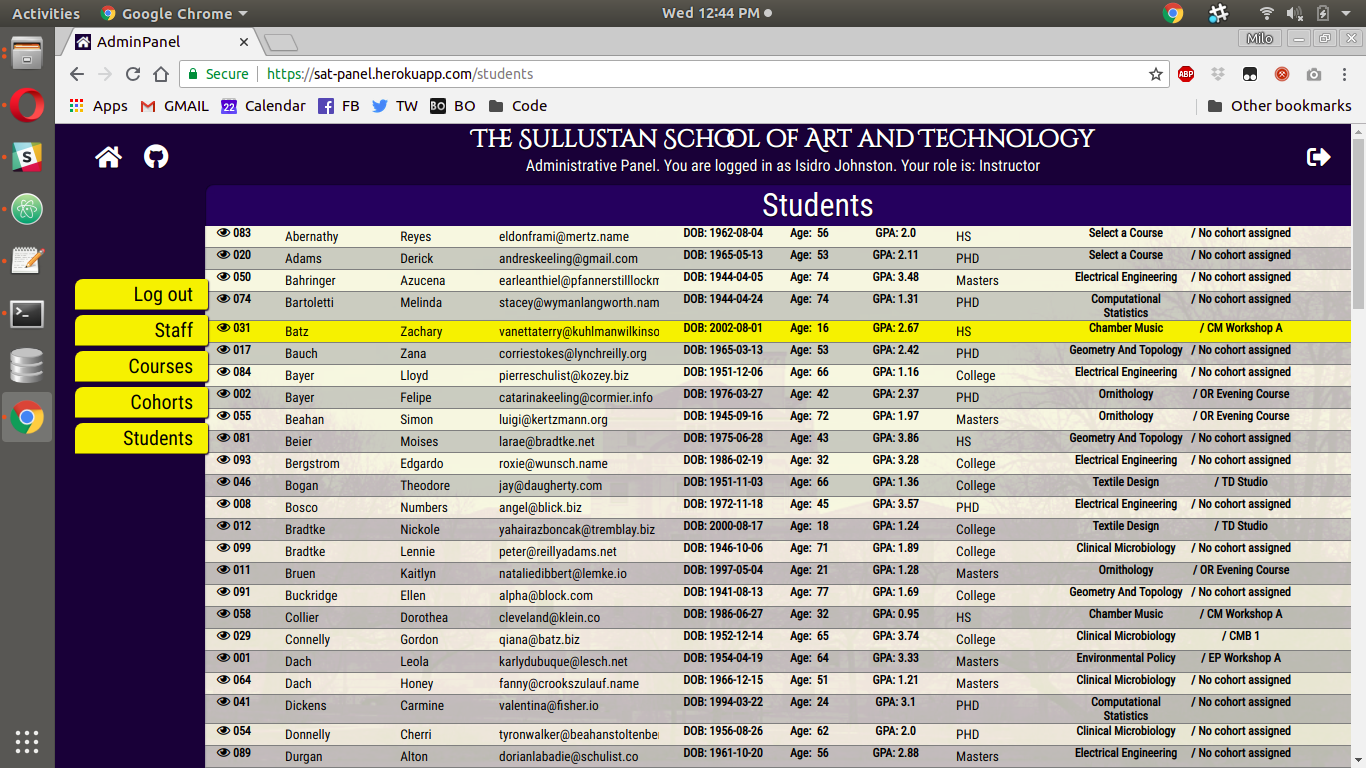Go back using the browser back arrow
The image size is (1366, 768).
77,74
